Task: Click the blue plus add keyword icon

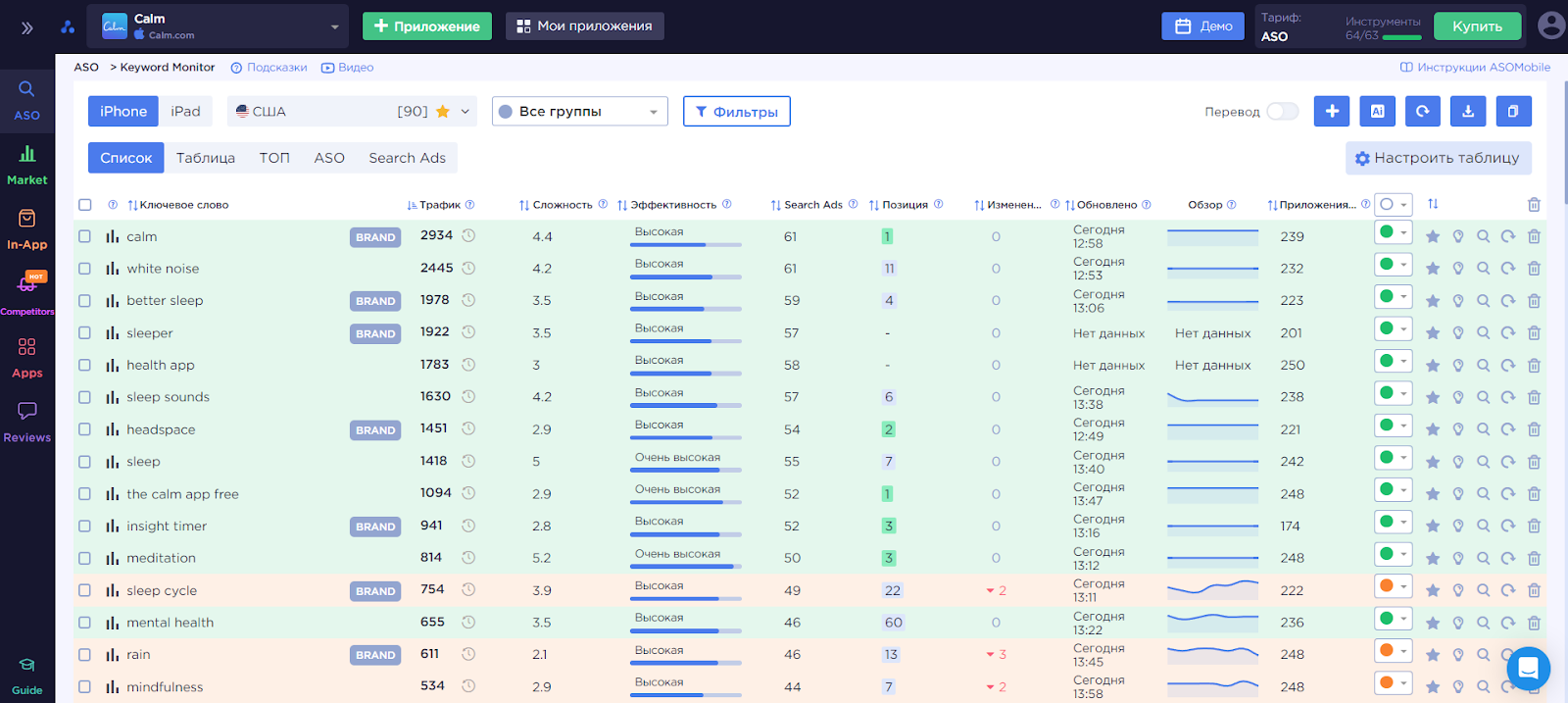Action: (1332, 111)
